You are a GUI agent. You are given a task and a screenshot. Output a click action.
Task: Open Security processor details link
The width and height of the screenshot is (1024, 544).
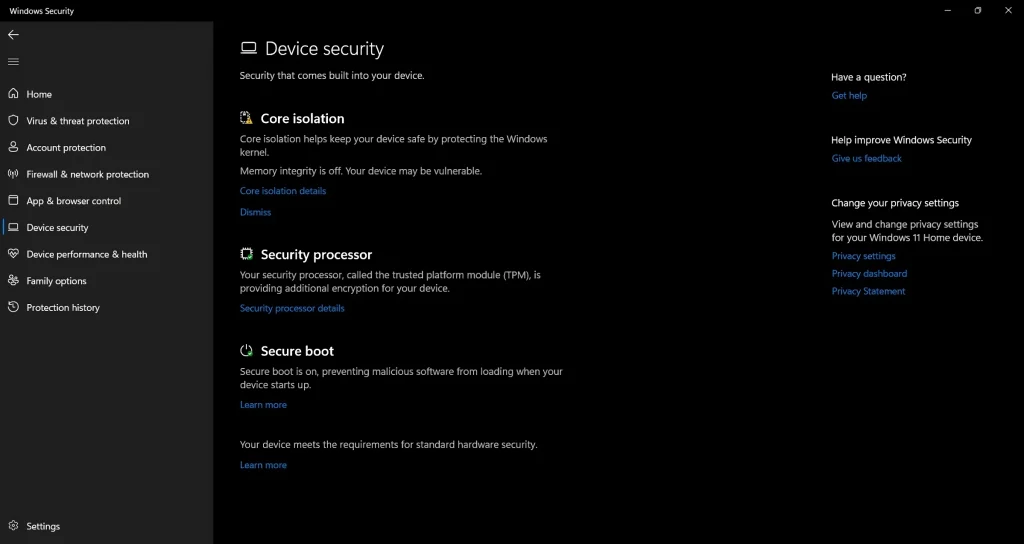[x=292, y=308]
